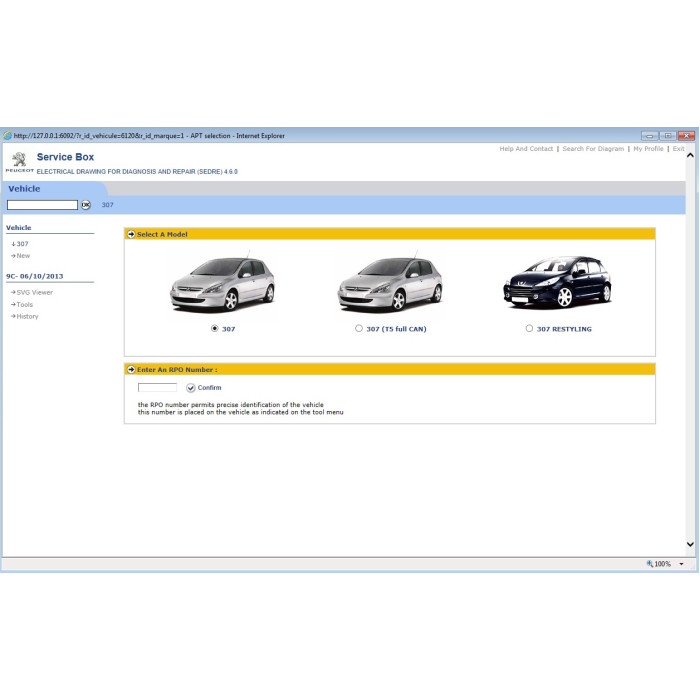Click the Internet Explorer icon in title bar
Viewport: 700px width, 700px height.
click(x=7, y=135)
